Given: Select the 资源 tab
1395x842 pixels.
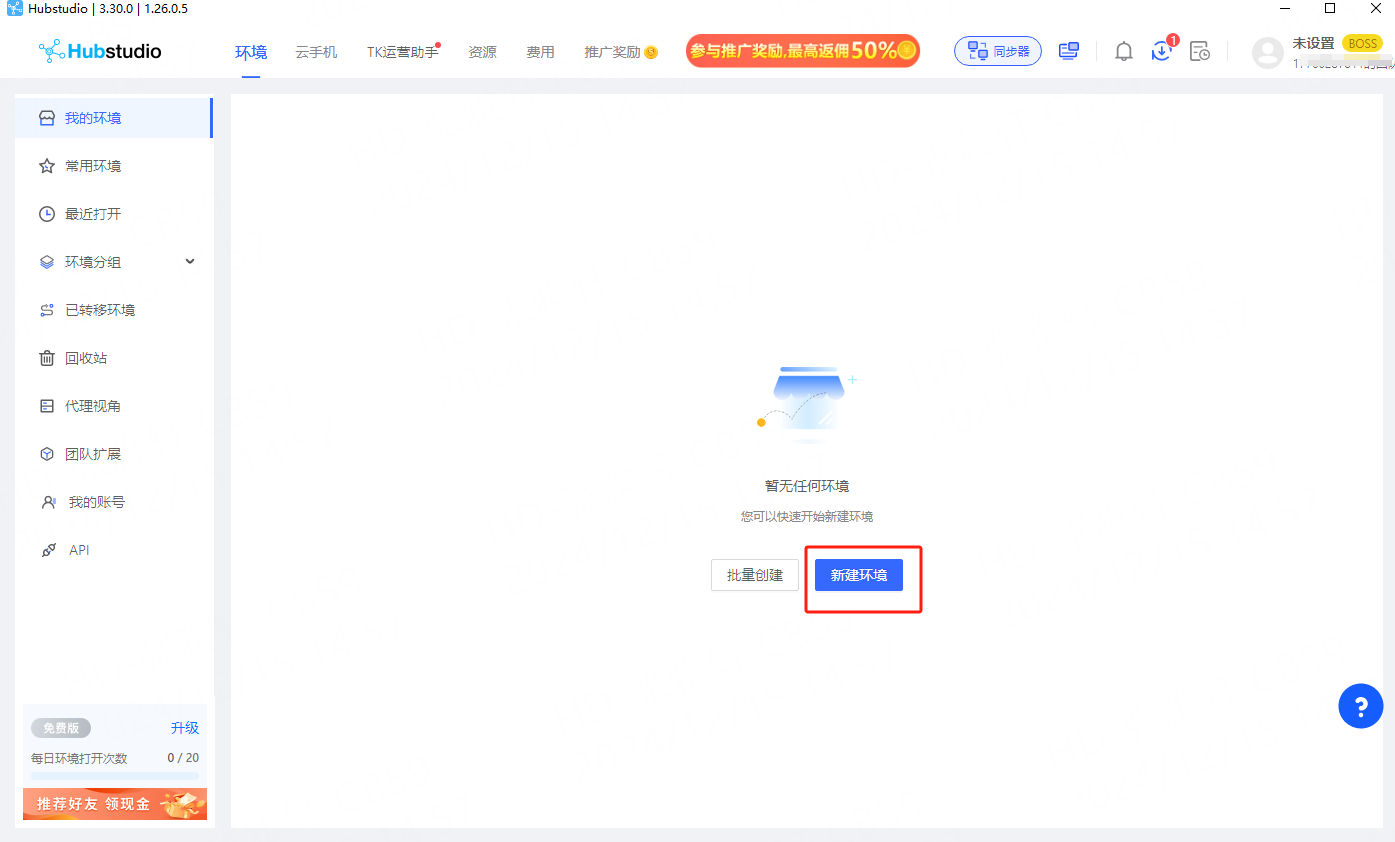Looking at the screenshot, I should (482, 52).
